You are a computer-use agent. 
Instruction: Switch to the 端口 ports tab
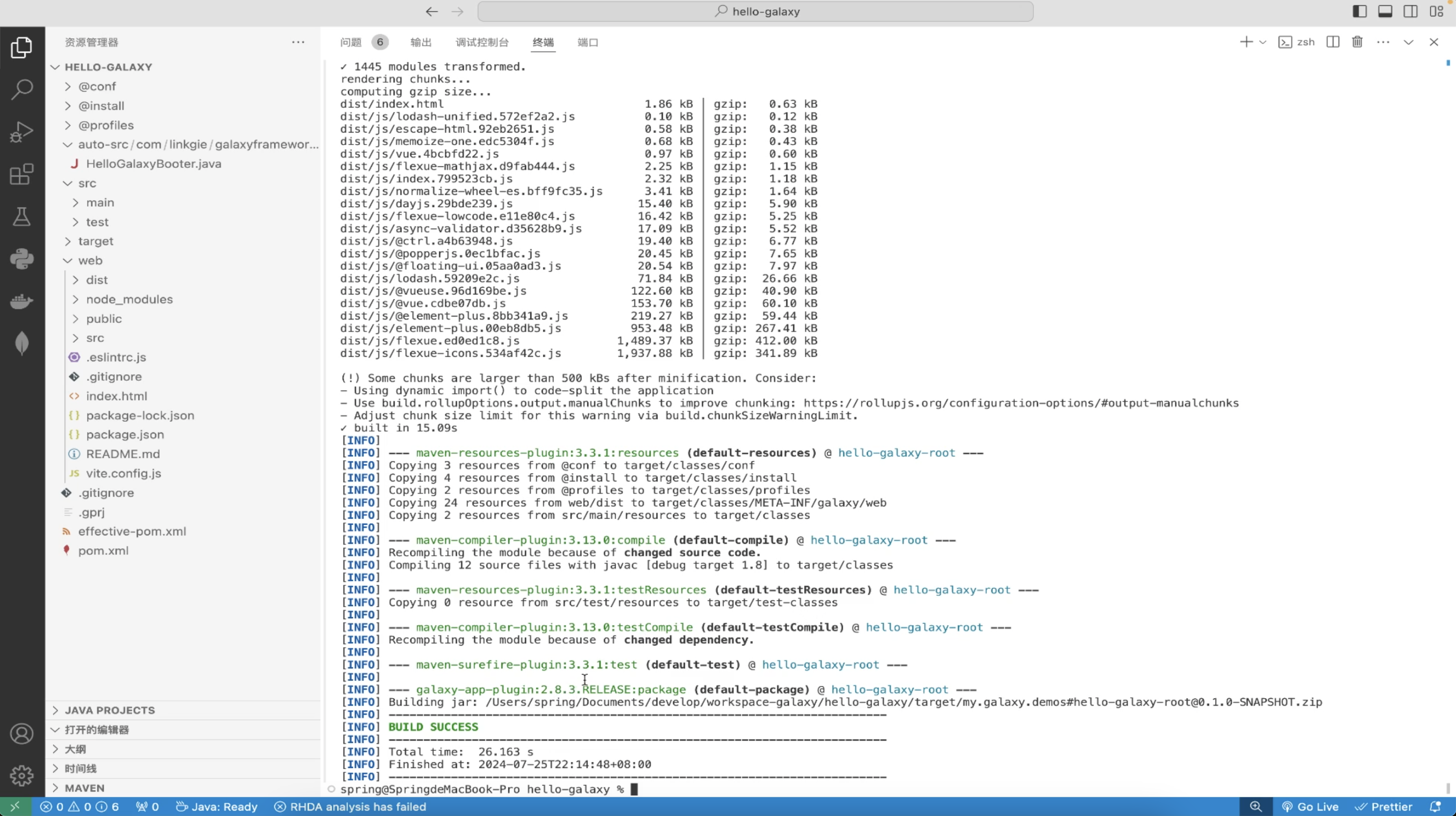coord(588,42)
